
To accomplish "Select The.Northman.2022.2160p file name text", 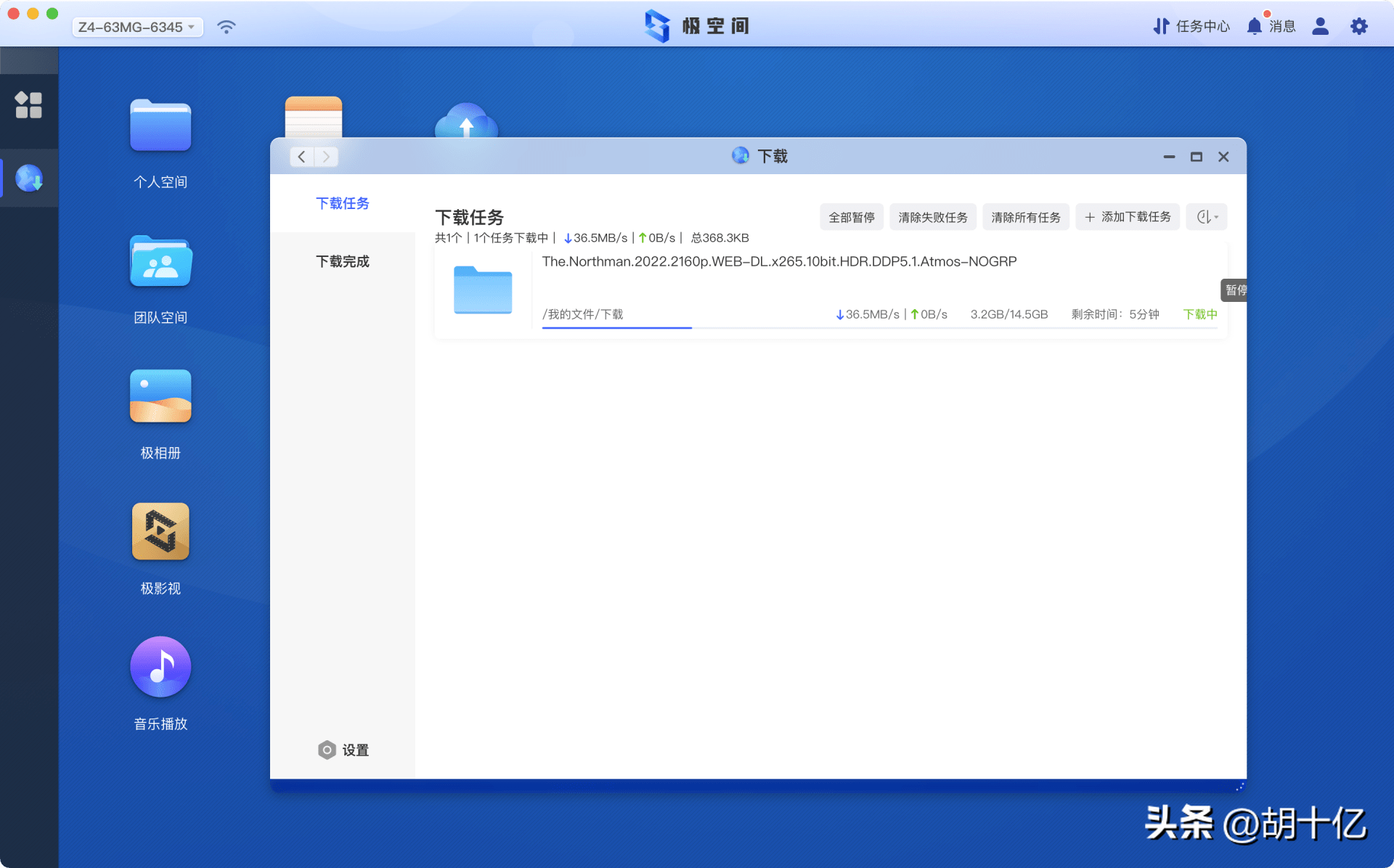I will tap(779, 261).
